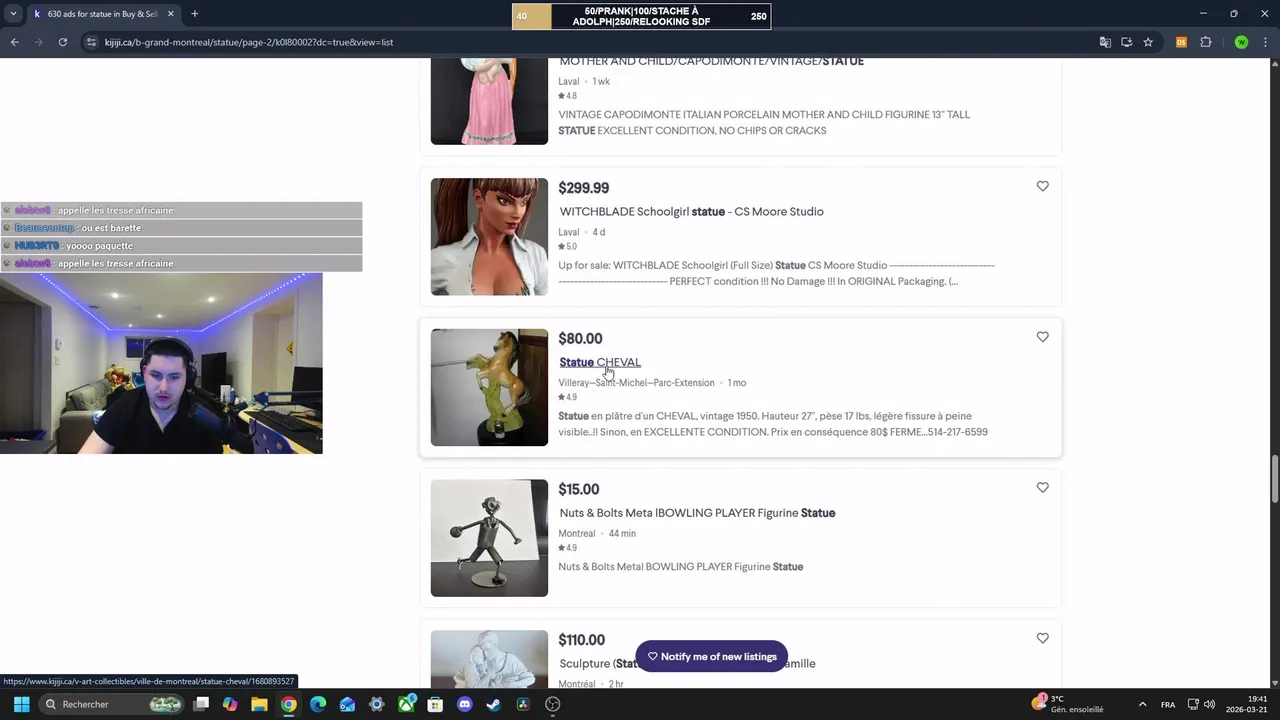Image resolution: width=1280 pixels, height=720 pixels.
Task: Select the Kijiji 630 ads for statue tab
Action: coord(102,14)
